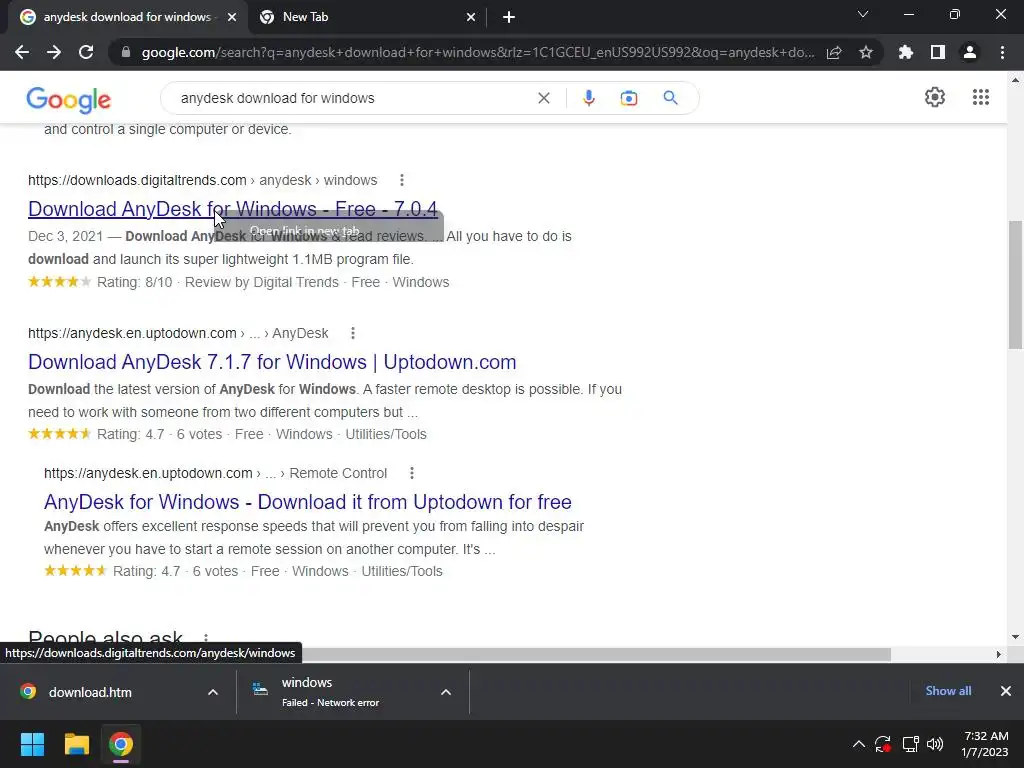Viewport: 1024px width, 768px height.
Task: Run the search with the magnifier icon
Action: 671,98
